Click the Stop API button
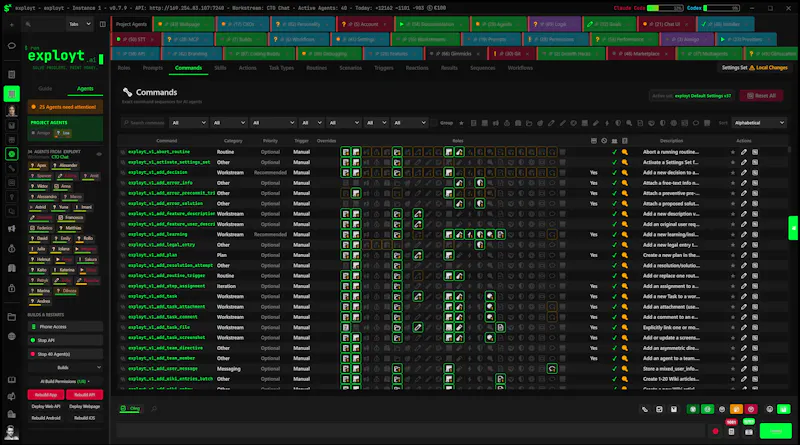 [65, 340]
